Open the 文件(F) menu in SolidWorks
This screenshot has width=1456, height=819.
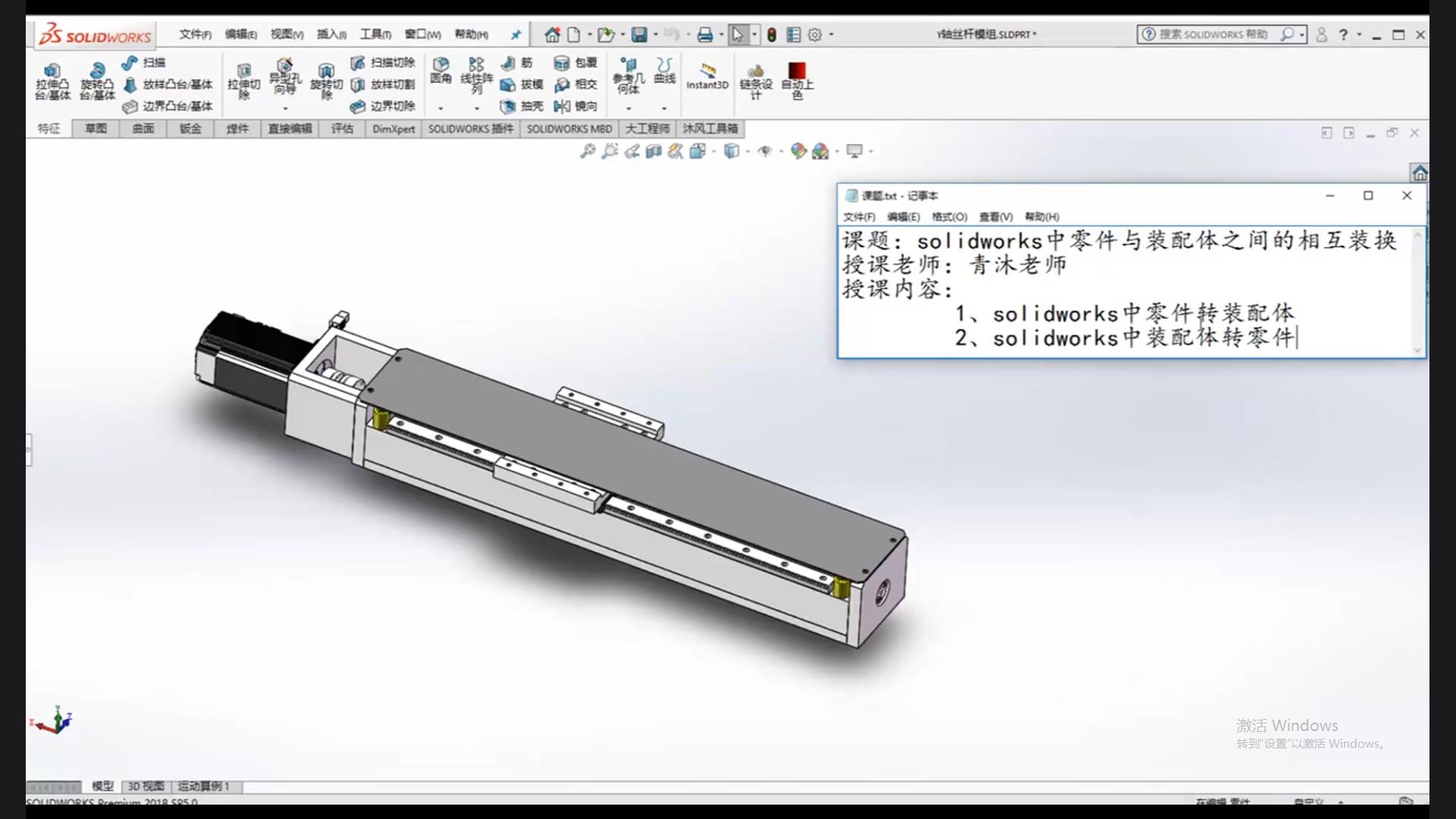coord(196,35)
